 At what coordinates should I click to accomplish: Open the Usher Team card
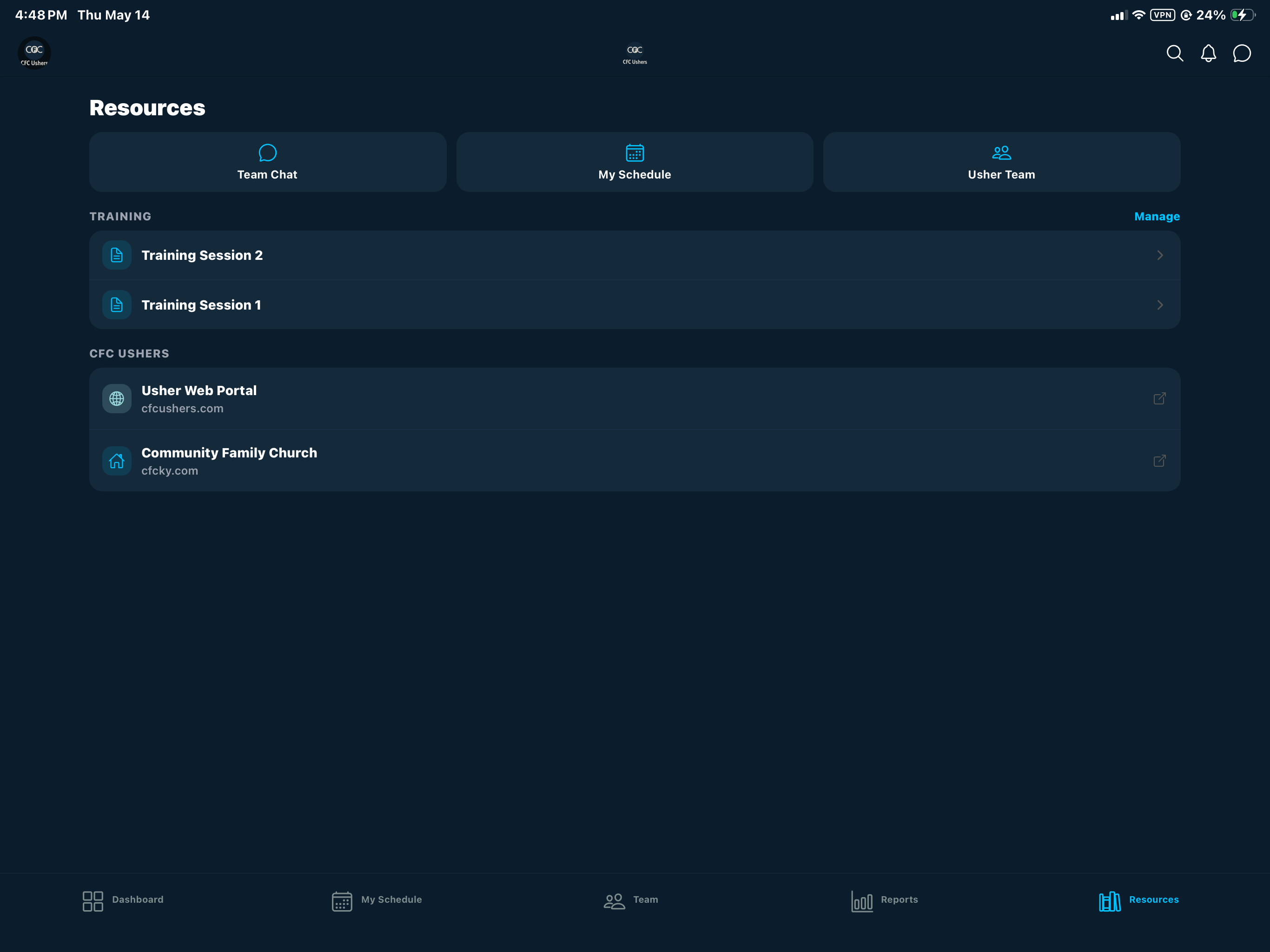pyautogui.click(x=1002, y=162)
